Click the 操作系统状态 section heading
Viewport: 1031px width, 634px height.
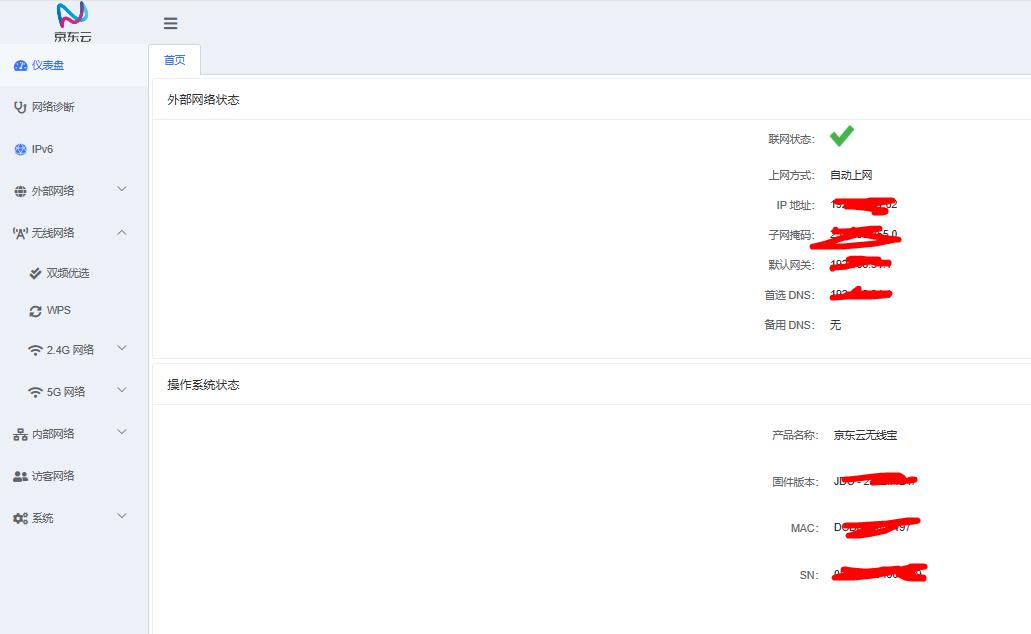coord(203,385)
